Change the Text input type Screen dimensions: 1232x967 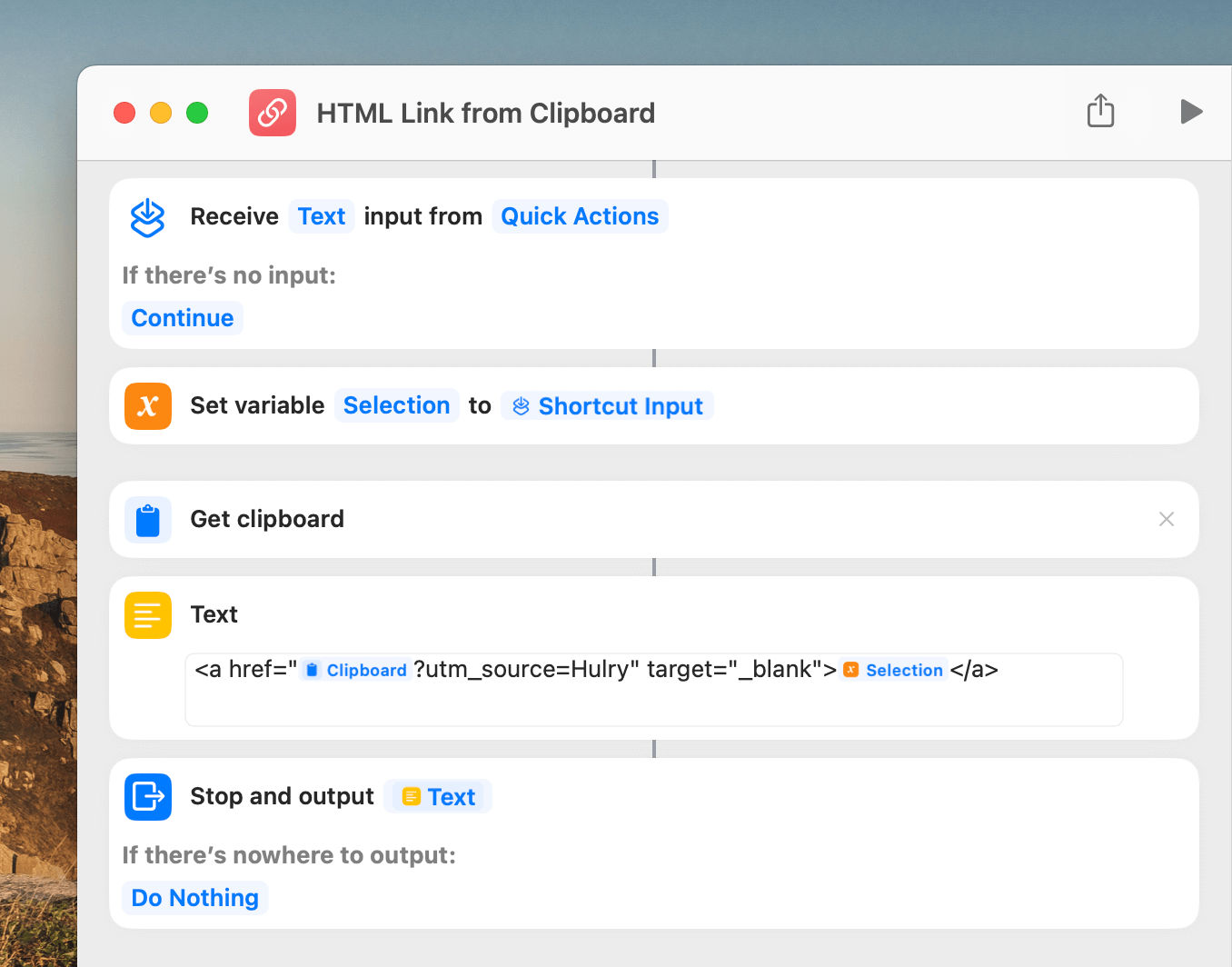tap(322, 217)
